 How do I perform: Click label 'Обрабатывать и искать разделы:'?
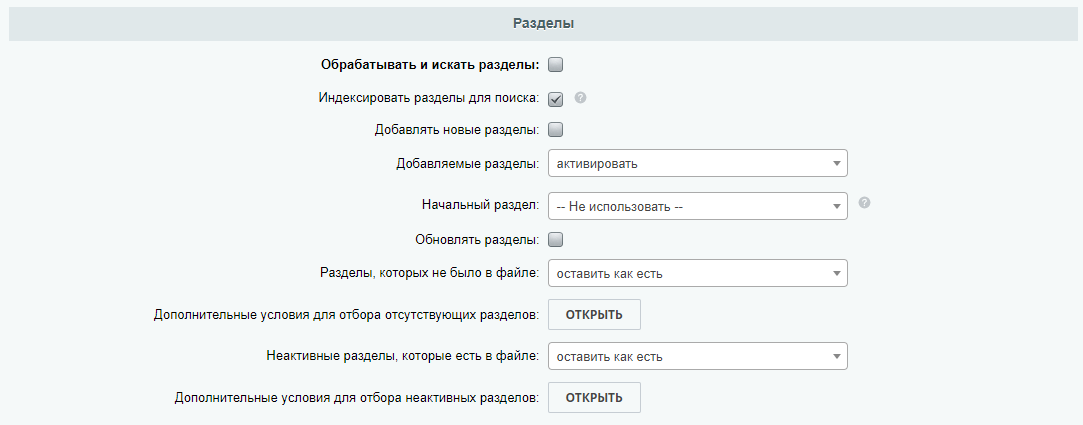pos(430,65)
